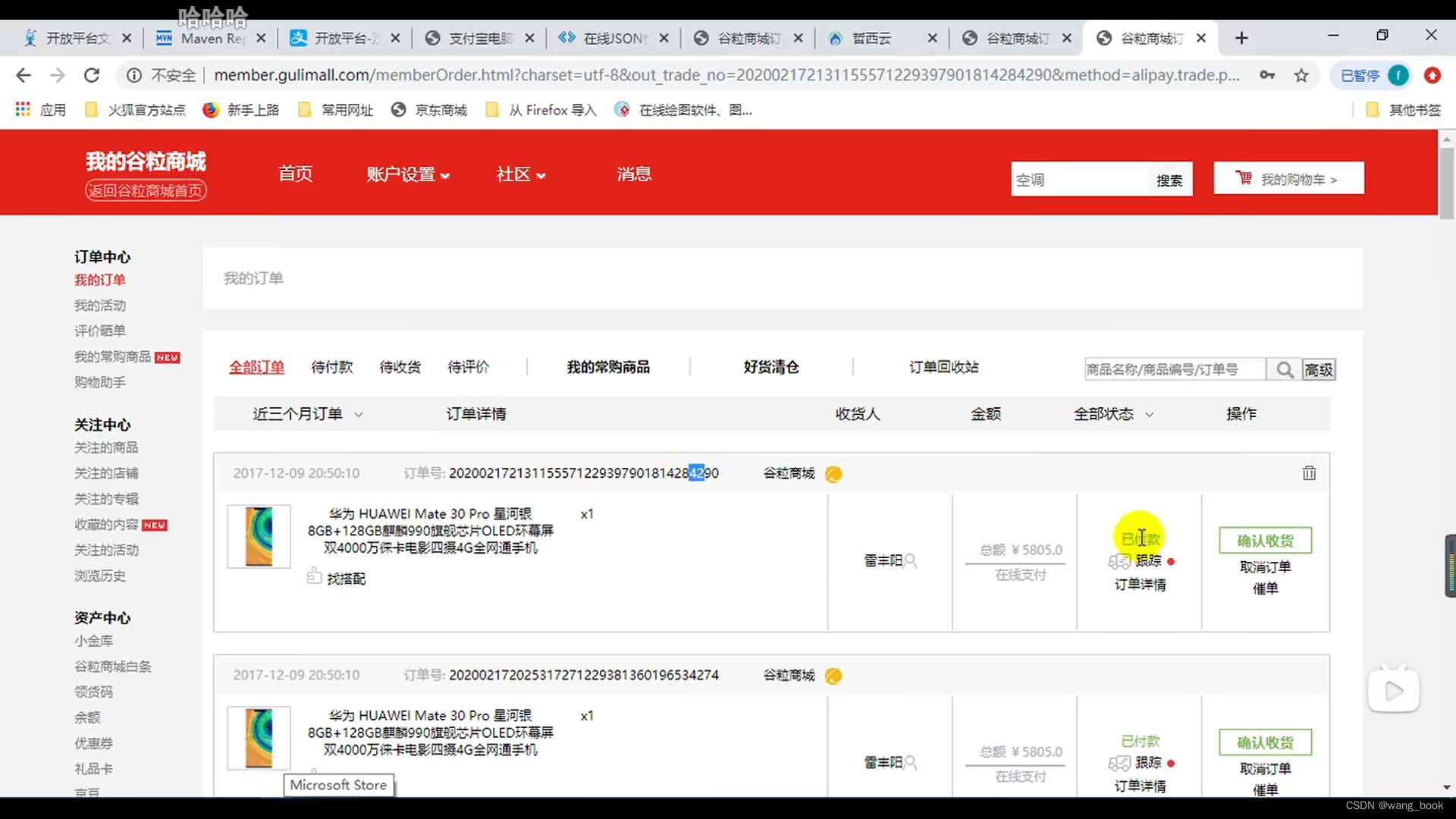The height and width of the screenshot is (819, 1456).
Task: Open the 全部状态 filter dropdown
Action: (1113, 414)
